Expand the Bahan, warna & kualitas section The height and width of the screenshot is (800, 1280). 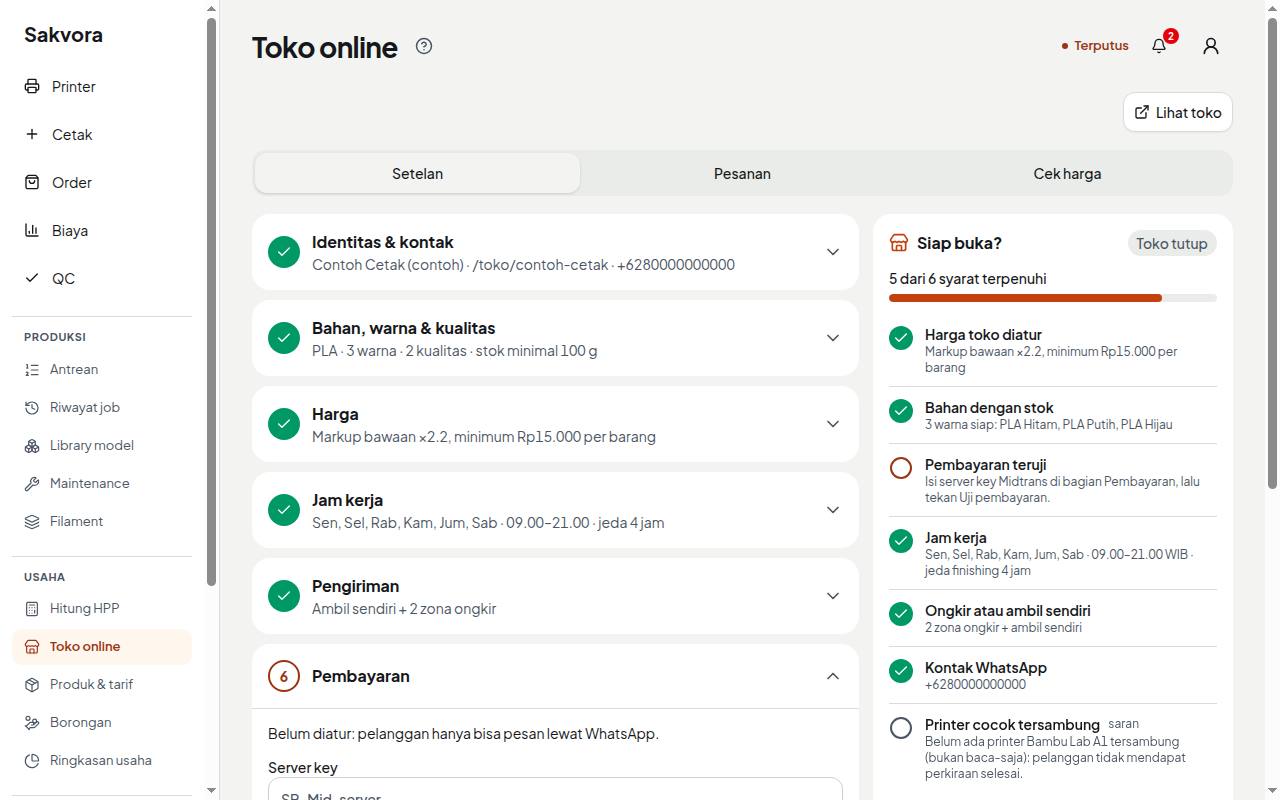[555, 338]
